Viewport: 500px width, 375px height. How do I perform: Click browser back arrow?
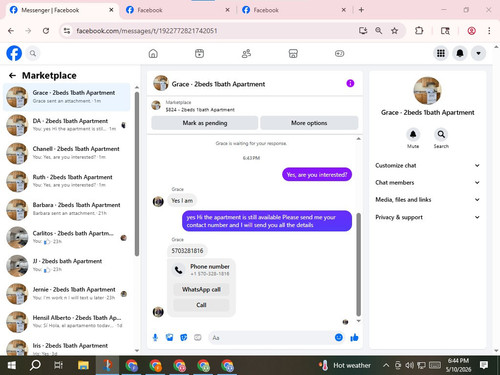(11, 31)
